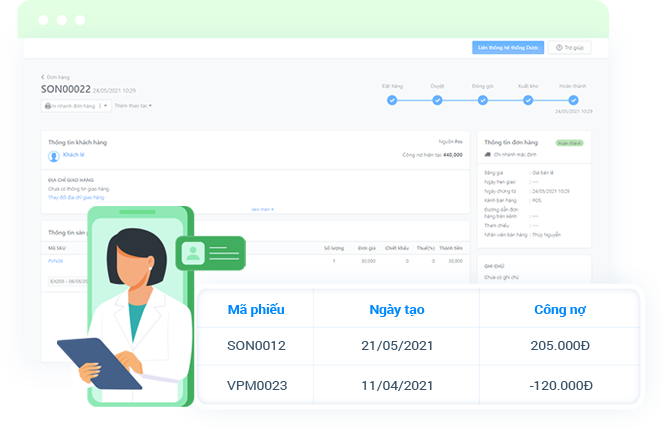Click the green ID card badge icon
Image resolution: width=665 pixels, height=429 pixels.
pyautogui.click(x=192, y=253)
